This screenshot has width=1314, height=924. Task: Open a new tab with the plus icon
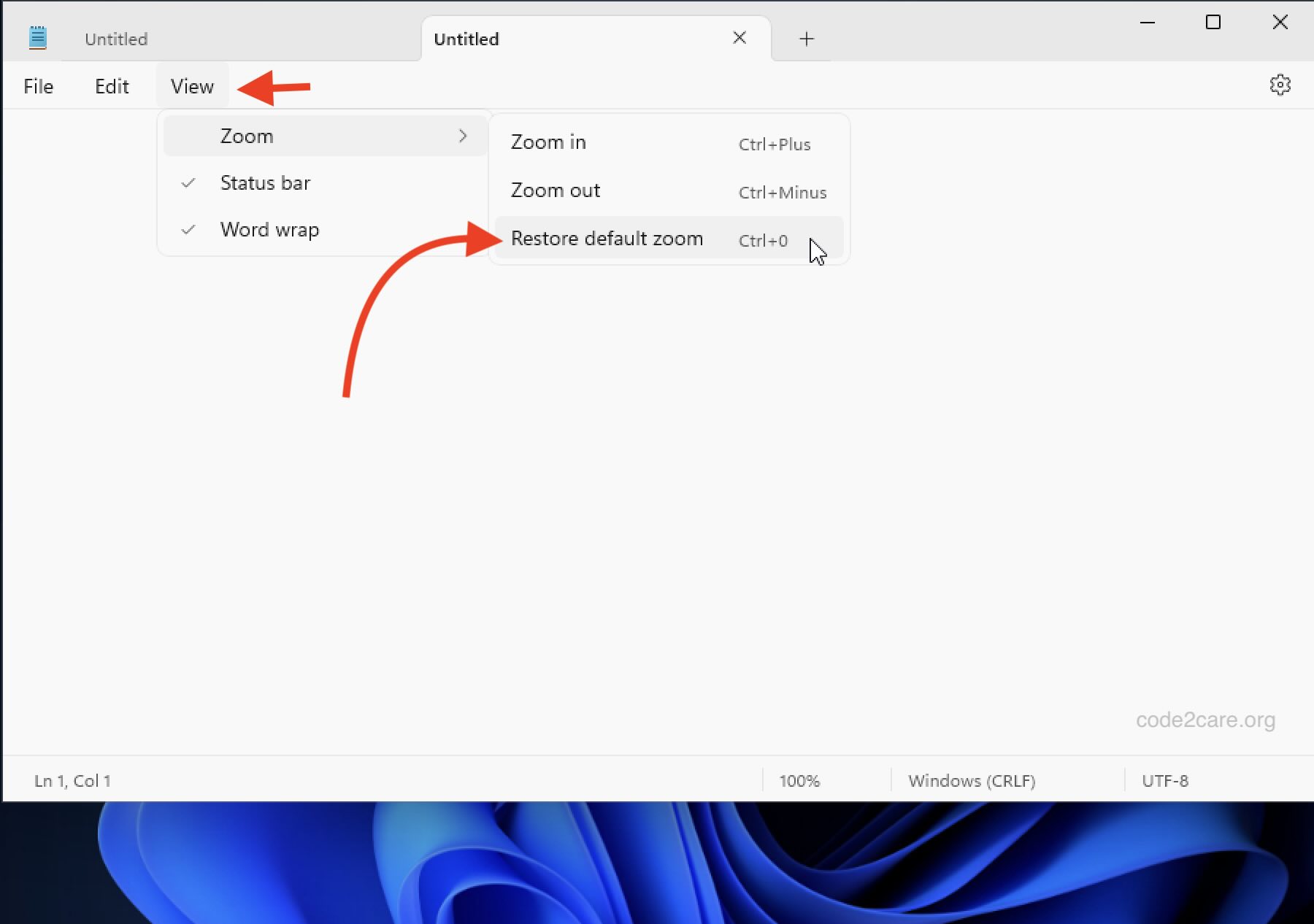coord(805,39)
